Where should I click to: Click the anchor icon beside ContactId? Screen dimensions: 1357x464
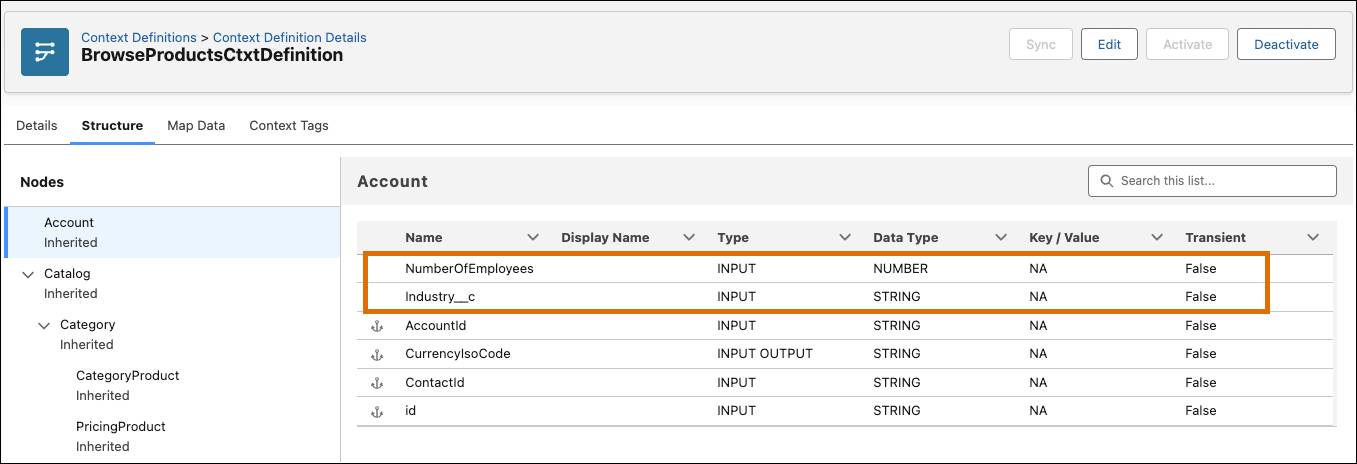coord(377,383)
